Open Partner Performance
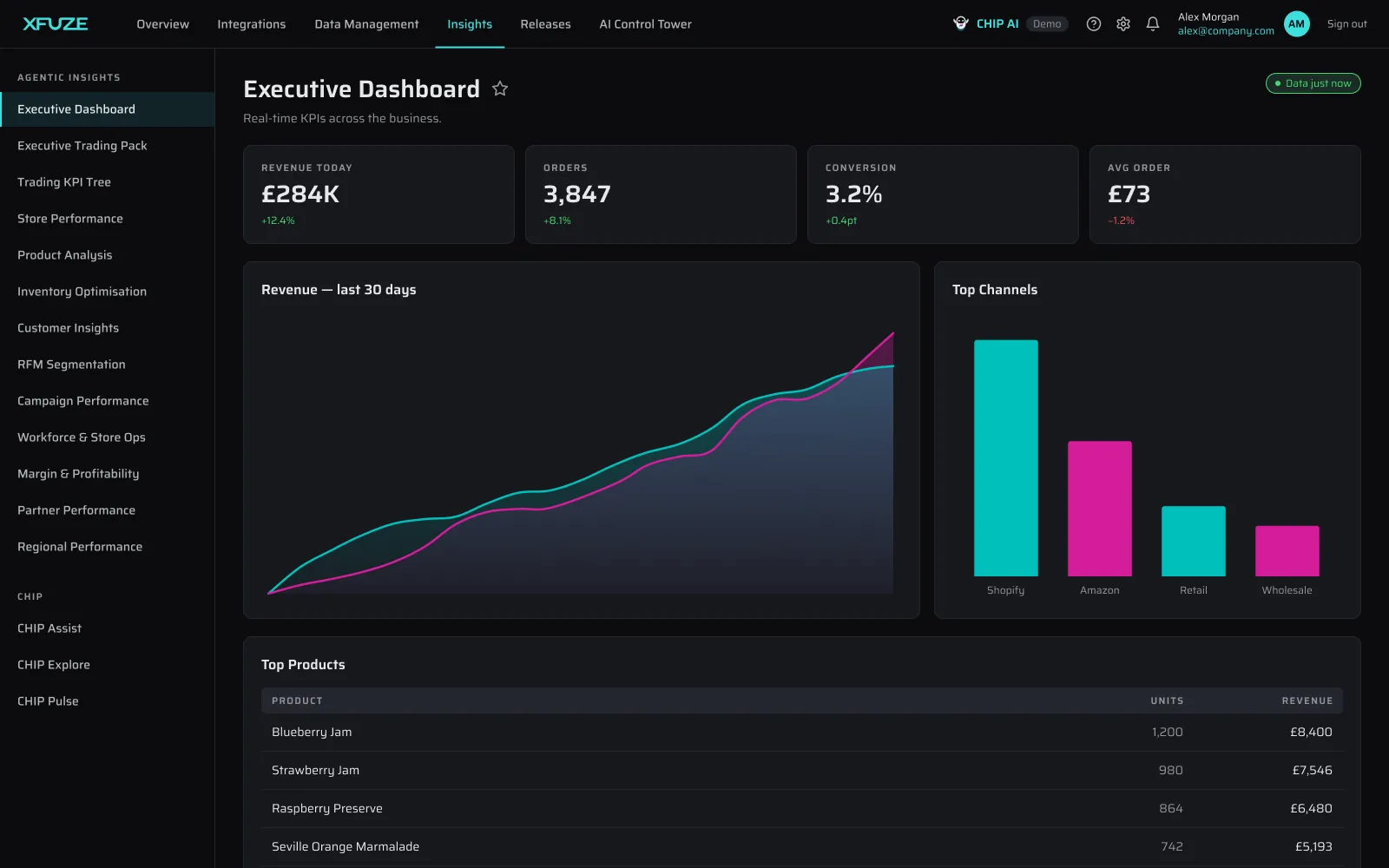Viewport: 1389px width, 868px height. pyautogui.click(x=108, y=510)
